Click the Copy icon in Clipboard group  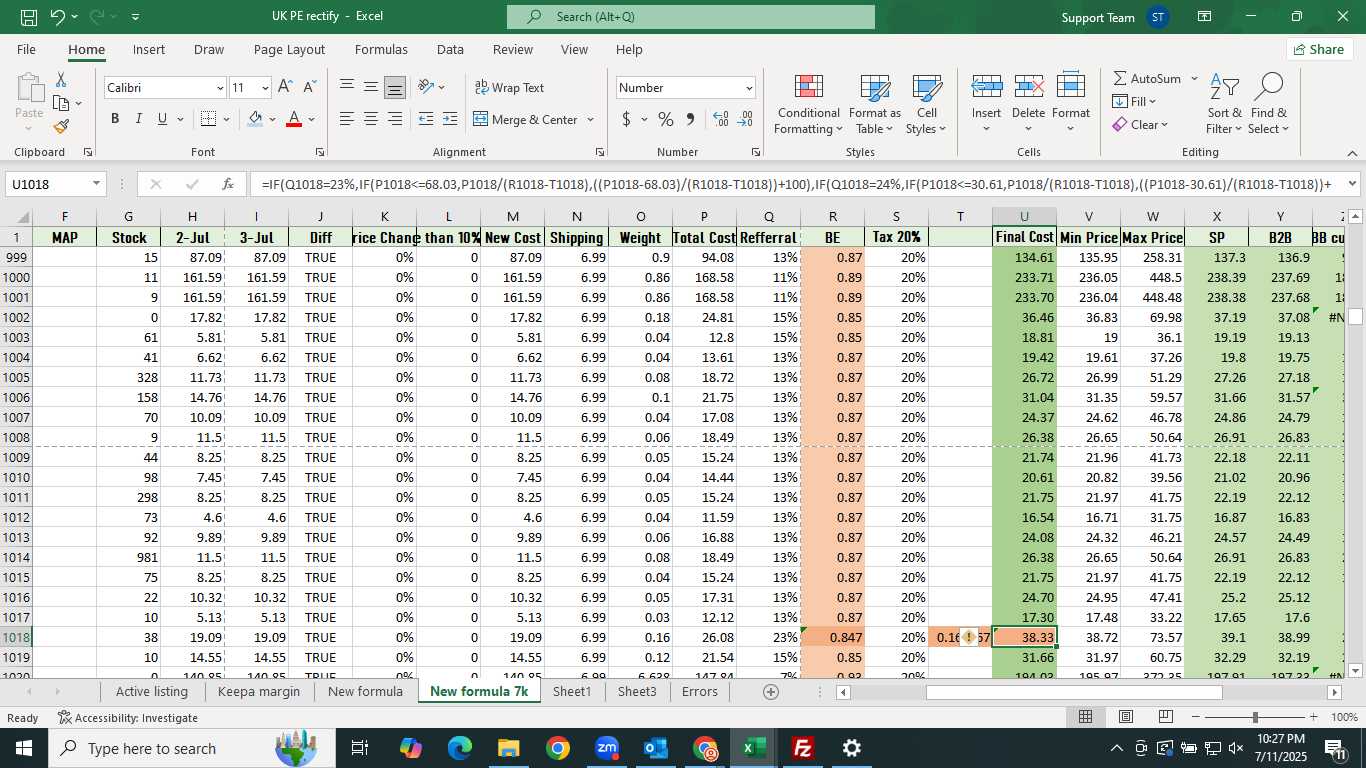click(61, 103)
